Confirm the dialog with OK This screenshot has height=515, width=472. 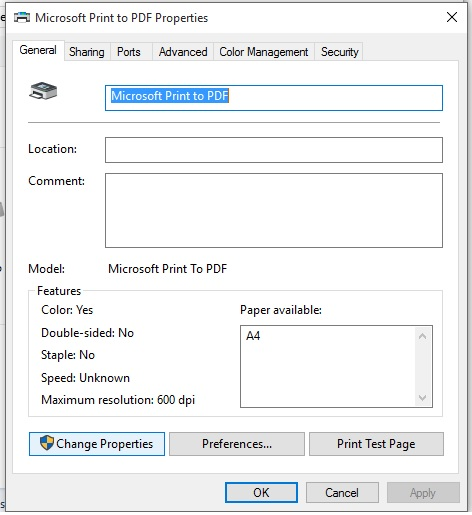click(261, 492)
